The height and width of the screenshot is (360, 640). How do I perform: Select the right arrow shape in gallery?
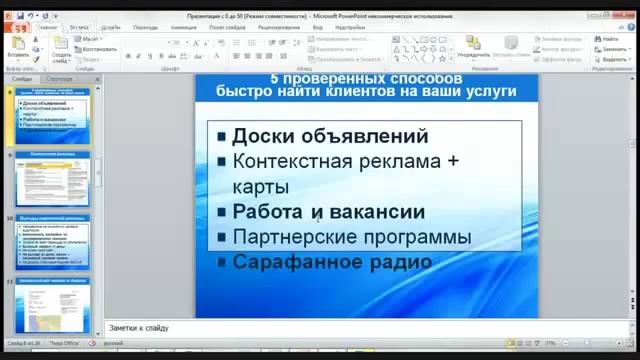coord(424,49)
